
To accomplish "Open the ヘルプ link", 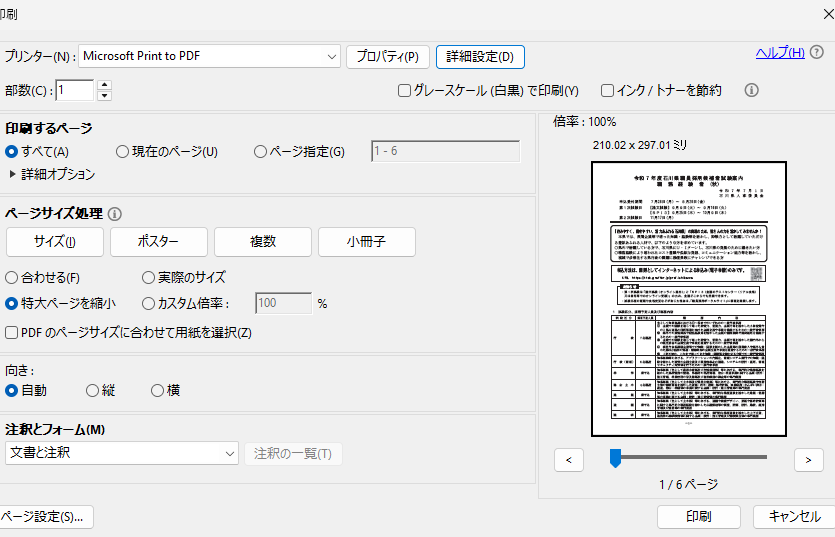I will point(780,53).
